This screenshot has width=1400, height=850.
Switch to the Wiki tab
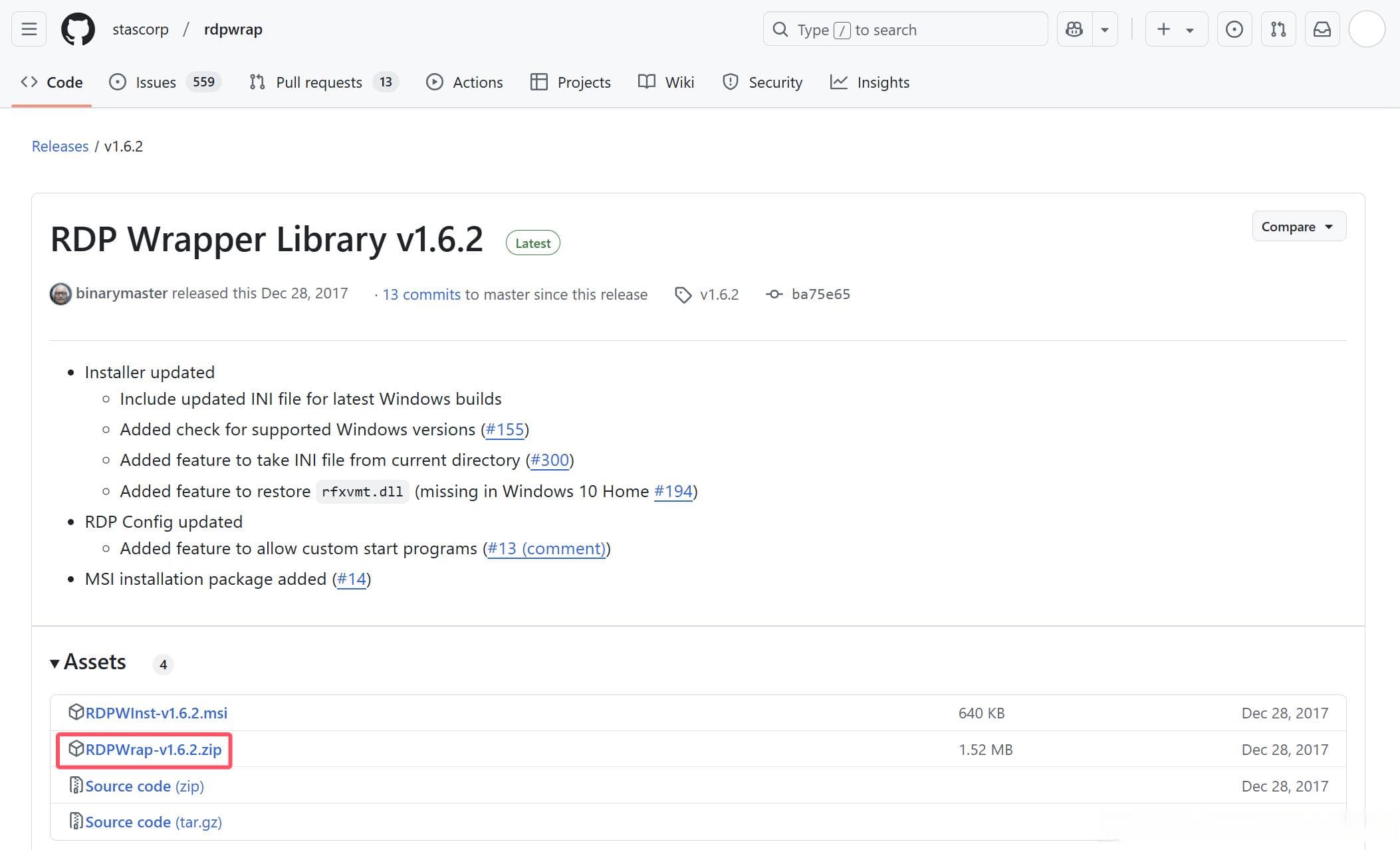[666, 82]
